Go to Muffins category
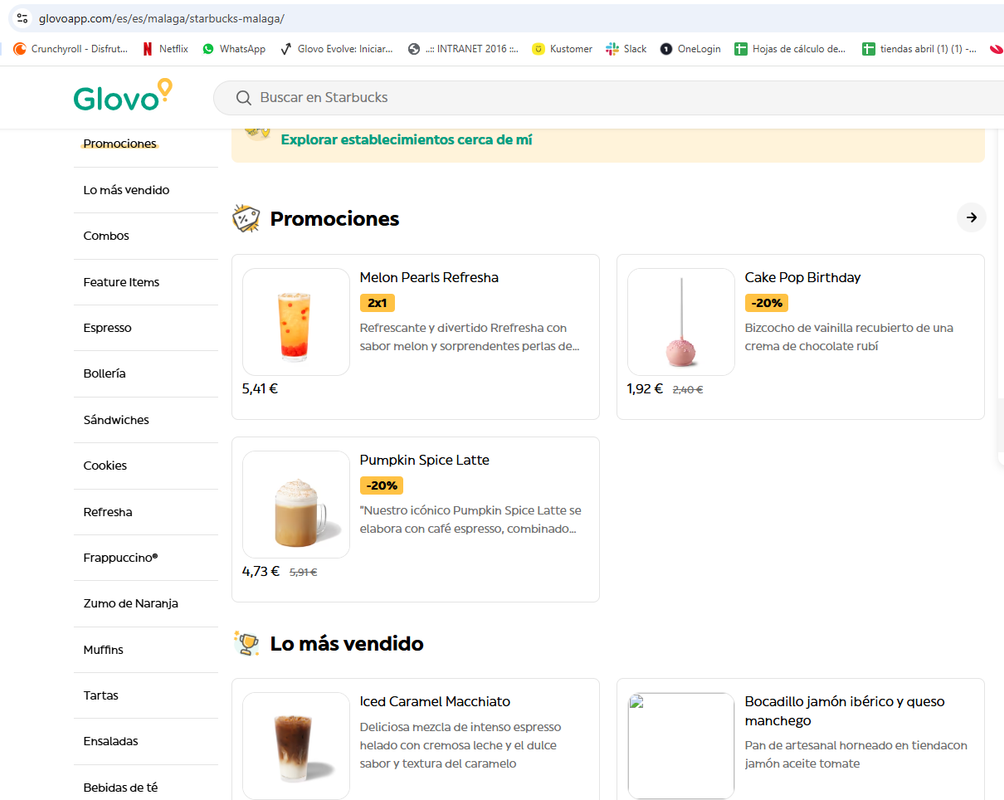 (x=103, y=649)
